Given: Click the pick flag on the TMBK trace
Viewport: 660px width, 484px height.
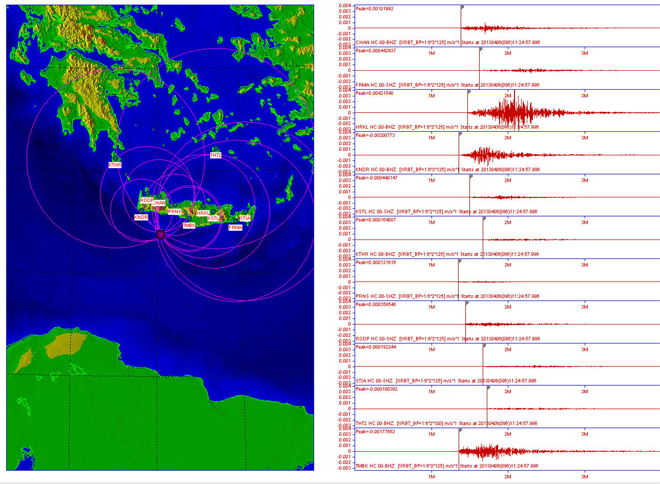Looking at the screenshot, I should [x=460, y=430].
